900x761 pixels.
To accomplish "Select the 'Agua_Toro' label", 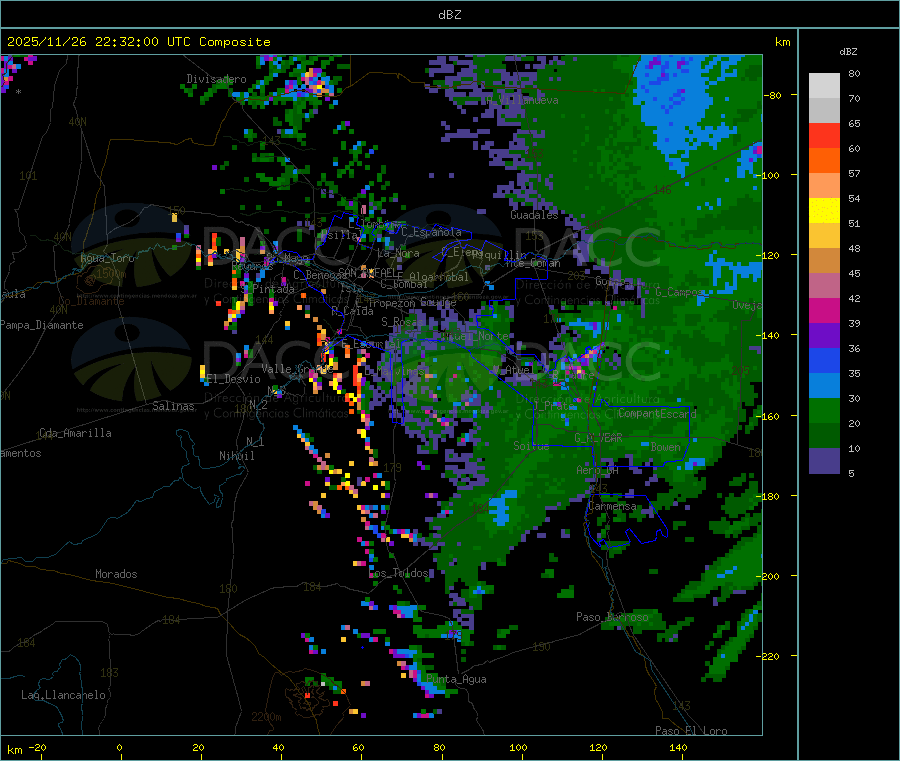I will pos(107,259).
